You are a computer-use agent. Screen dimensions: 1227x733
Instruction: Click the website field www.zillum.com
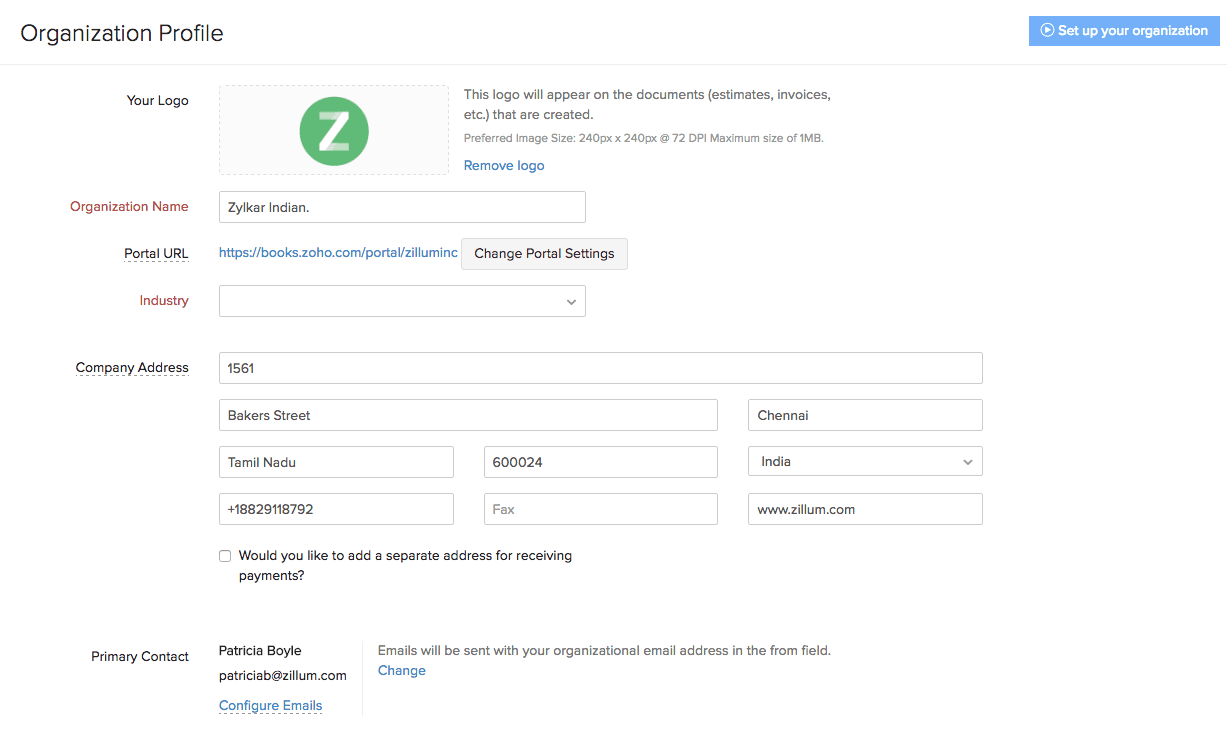pyautogui.click(x=865, y=509)
